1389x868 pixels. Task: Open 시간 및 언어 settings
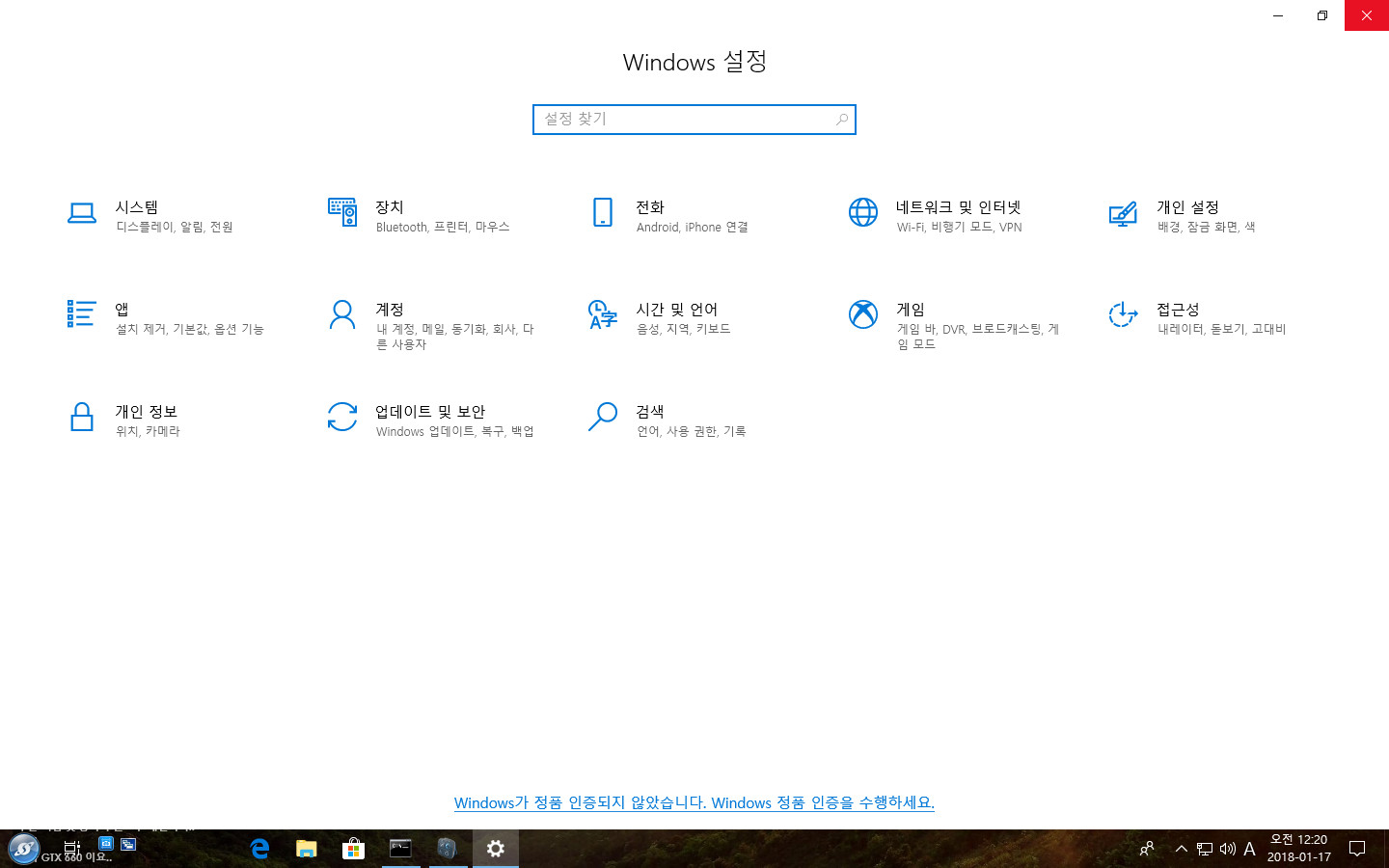(660, 318)
